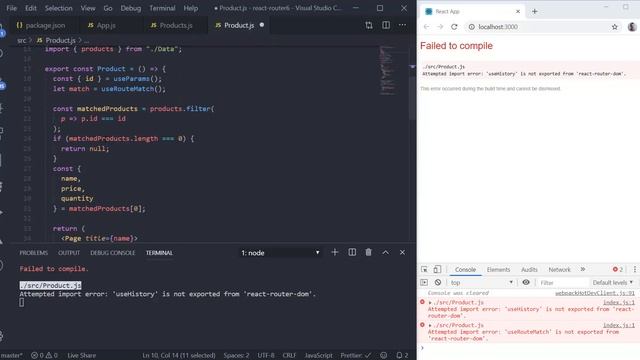This screenshot has width=640, height=360.
Task: Open DevTools customize menu
Action: click(x=635, y=269)
